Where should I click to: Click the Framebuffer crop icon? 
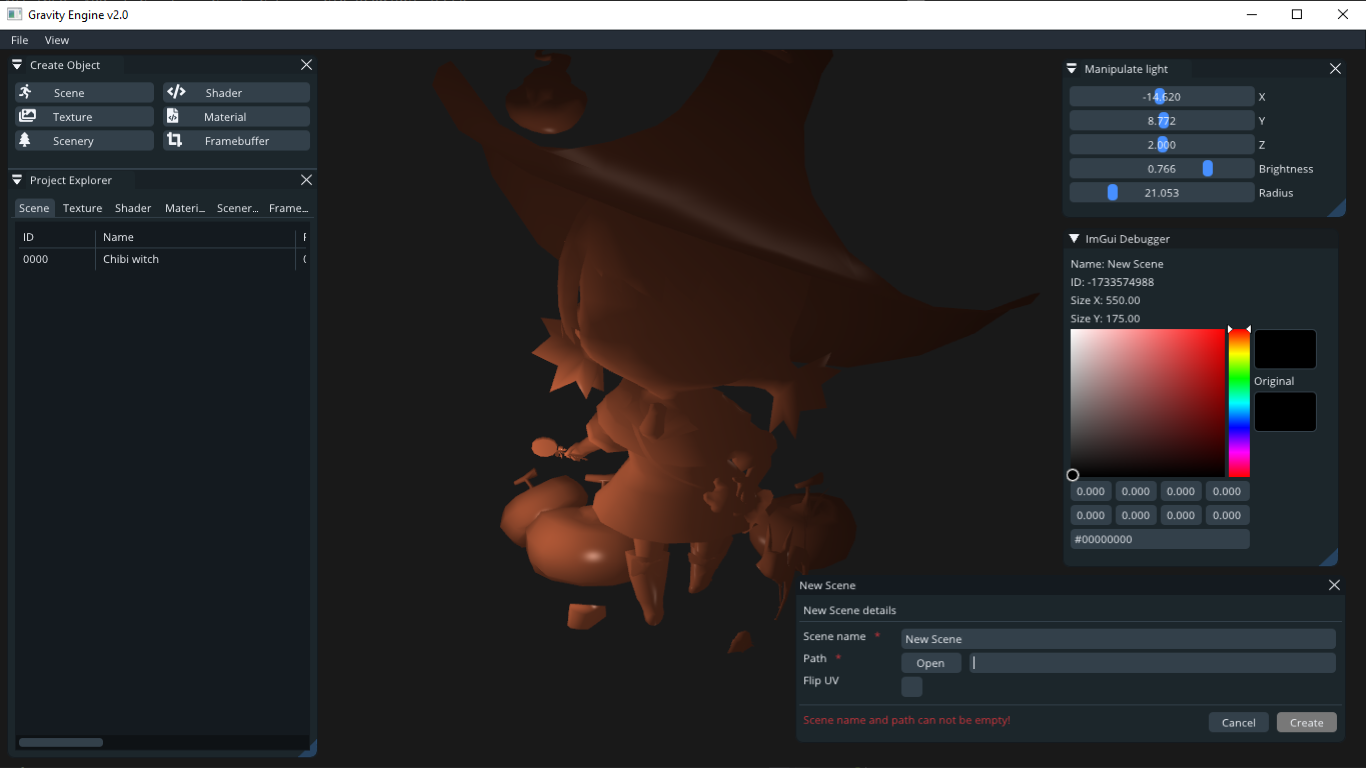[174, 140]
